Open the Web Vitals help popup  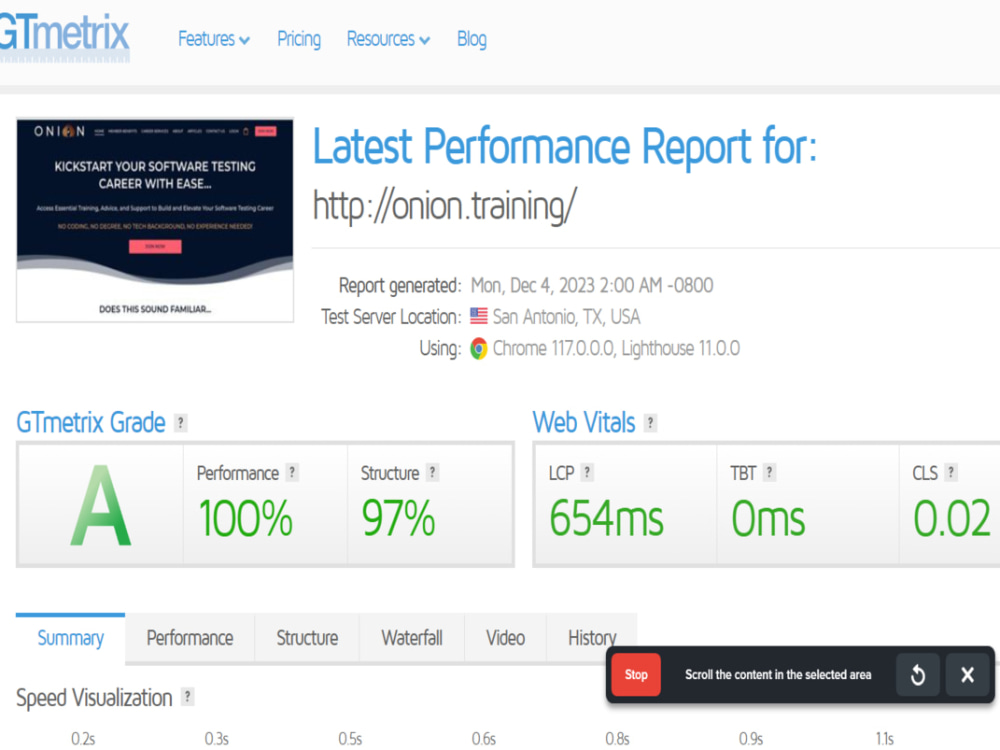tap(651, 423)
